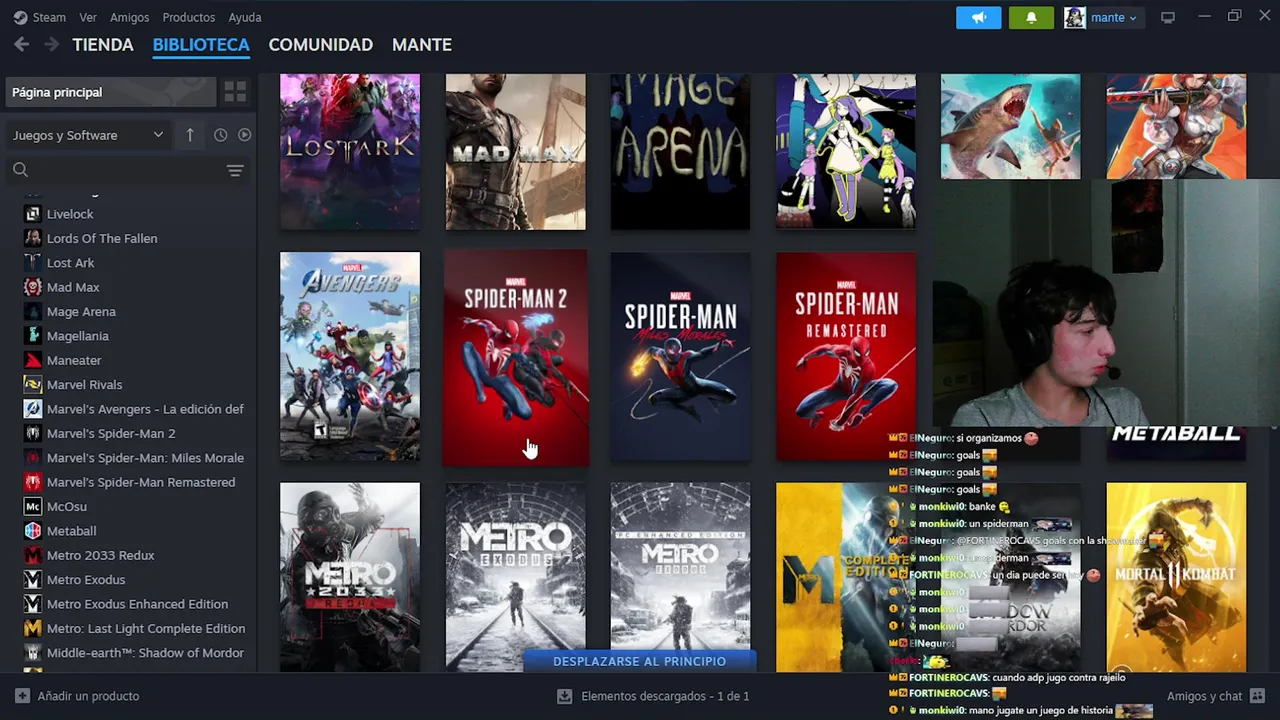Open the Mage Arena cover art
This screenshot has height=720, width=1280.
point(680,151)
